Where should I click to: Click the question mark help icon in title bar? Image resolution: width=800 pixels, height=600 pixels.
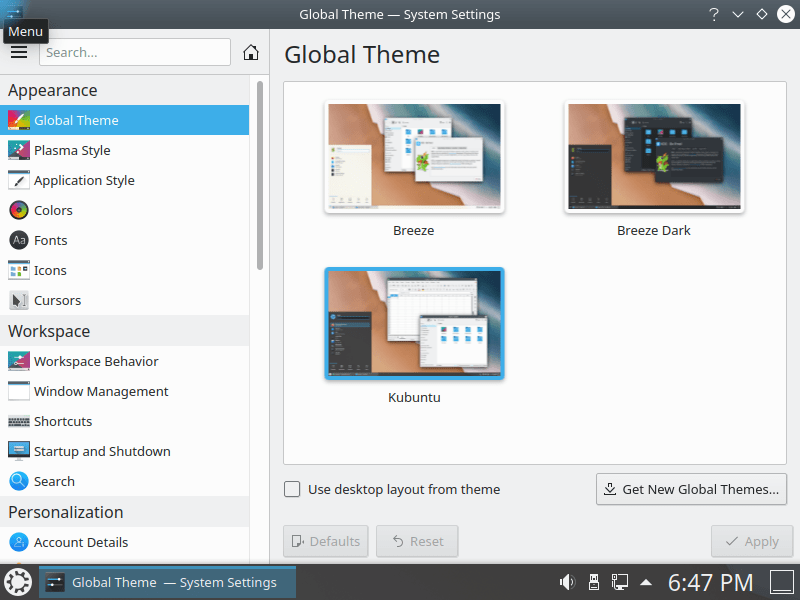click(x=714, y=14)
